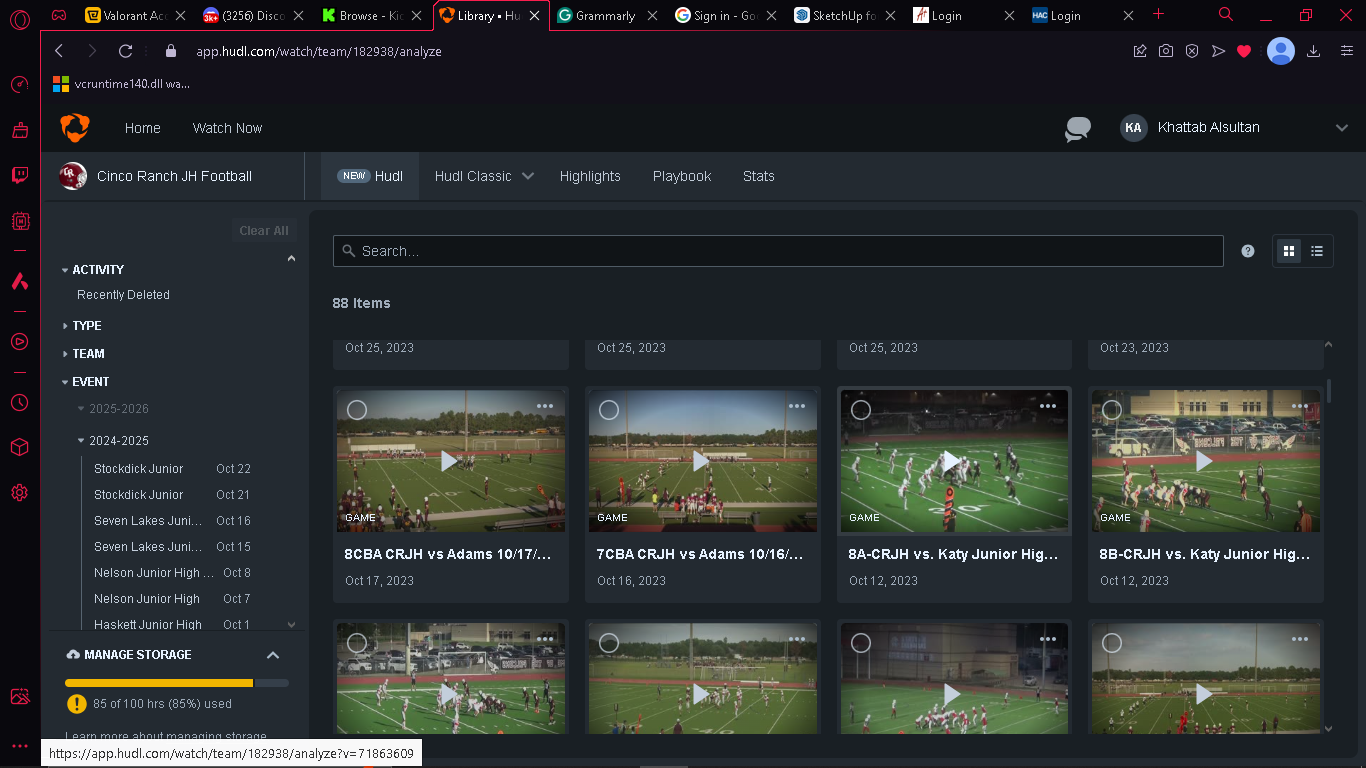Click the storage usage progress bar
Viewport: 1366px width, 768px height.
tap(177, 683)
